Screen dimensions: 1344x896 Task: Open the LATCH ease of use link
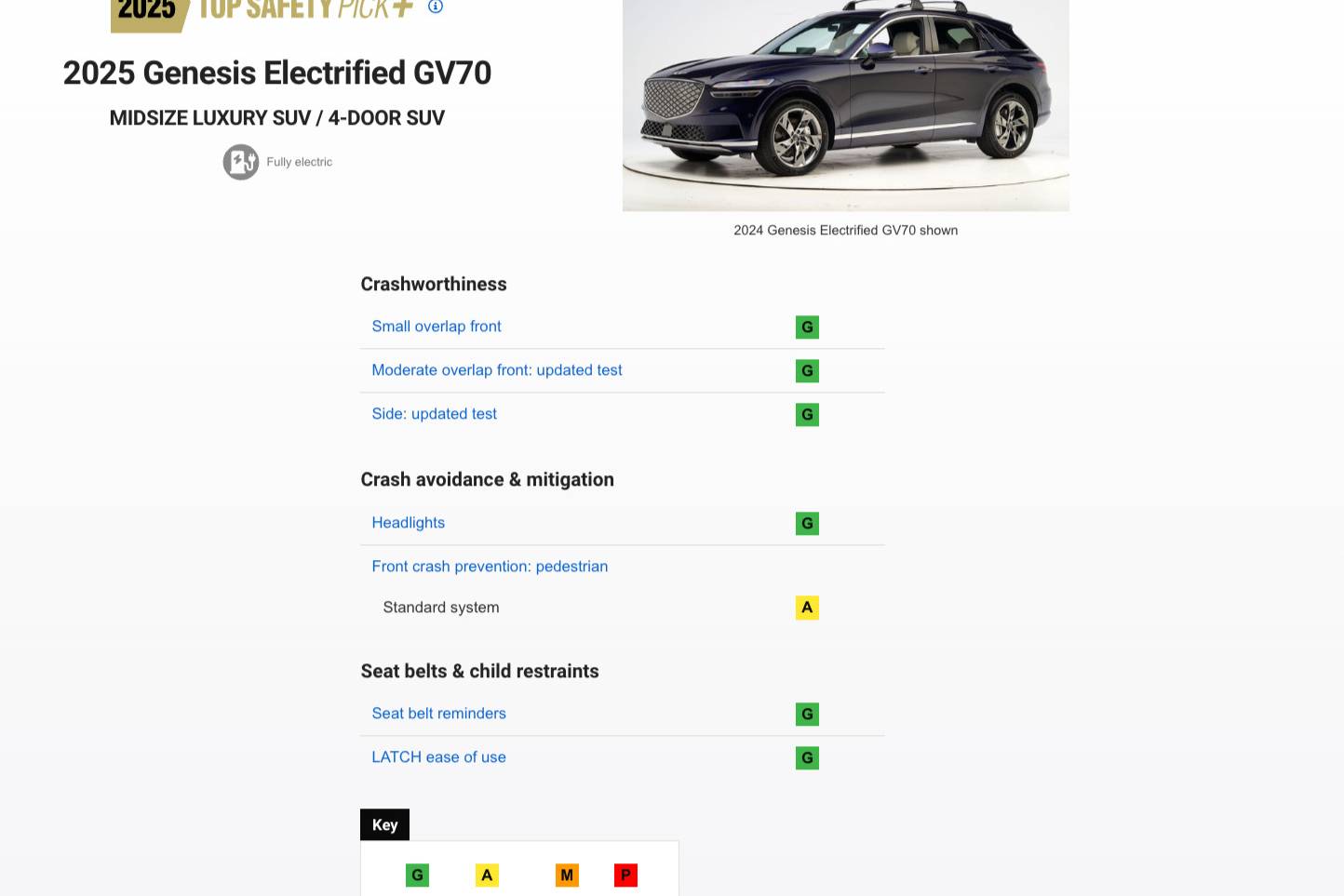click(x=439, y=757)
